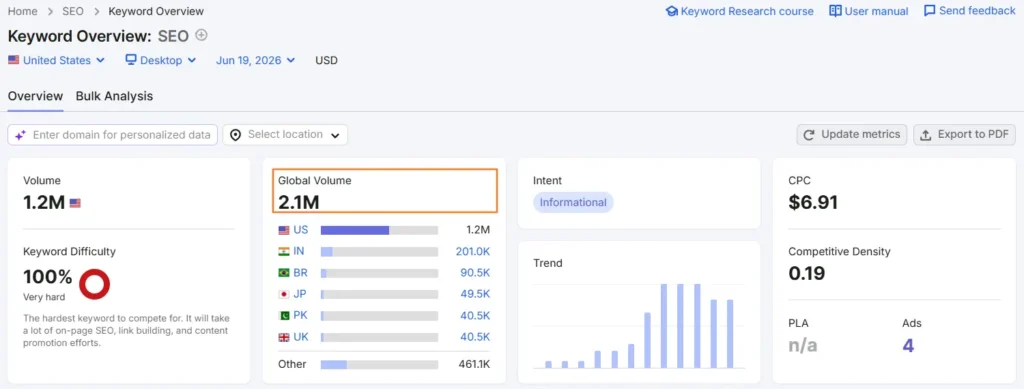This screenshot has height=389, width=1024.
Task: Click the Japan flag in Global Volume
Action: (283, 294)
